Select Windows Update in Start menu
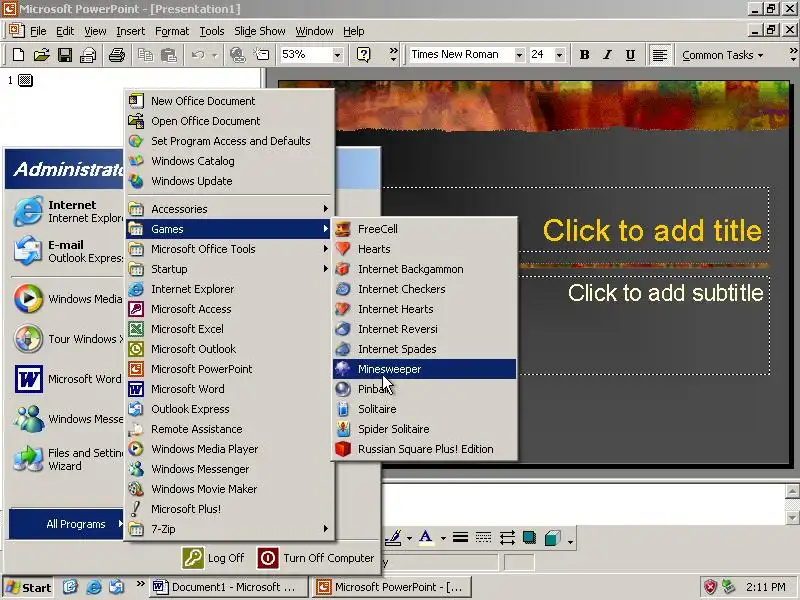 (230, 181)
